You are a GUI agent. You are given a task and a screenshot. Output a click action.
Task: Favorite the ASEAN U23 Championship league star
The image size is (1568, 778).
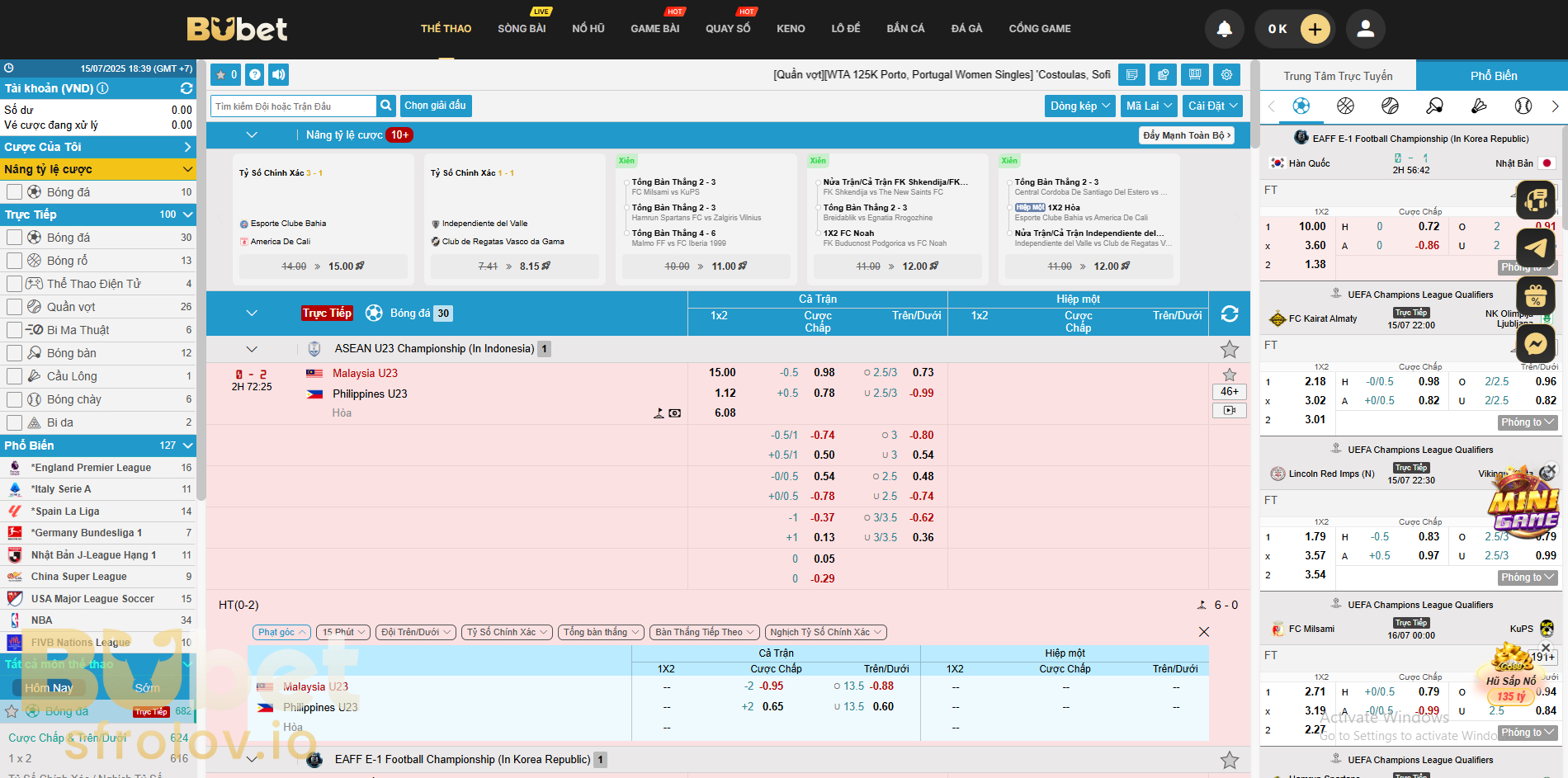[1229, 349]
